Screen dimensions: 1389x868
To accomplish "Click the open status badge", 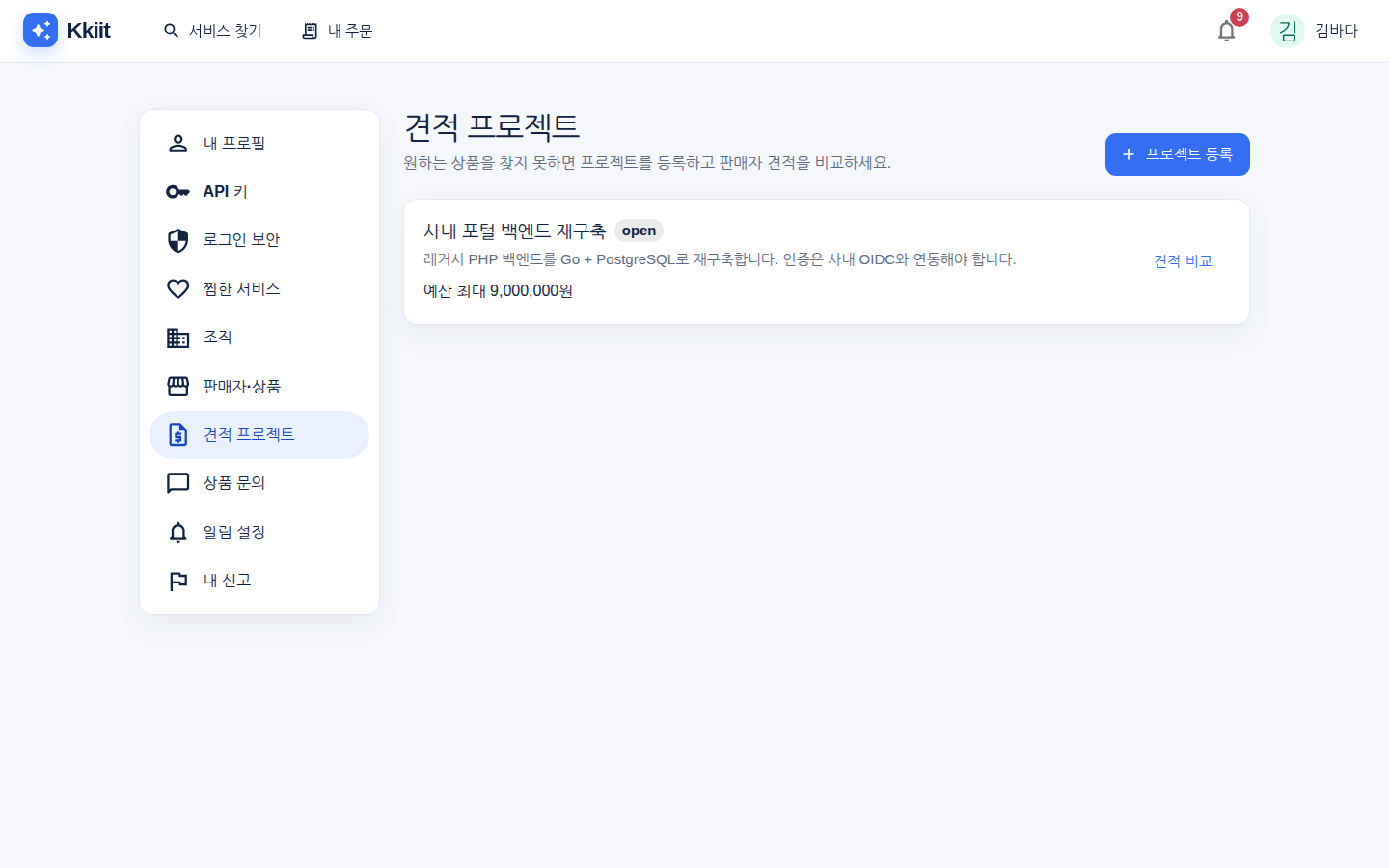I will pyautogui.click(x=639, y=231).
